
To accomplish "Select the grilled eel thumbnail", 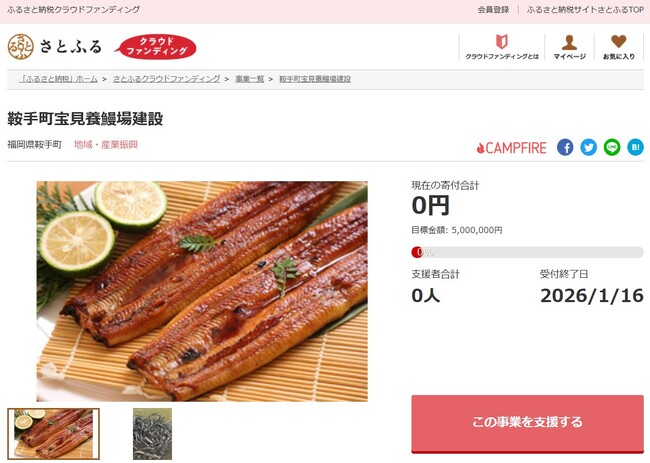I will click(x=53, y=434).
